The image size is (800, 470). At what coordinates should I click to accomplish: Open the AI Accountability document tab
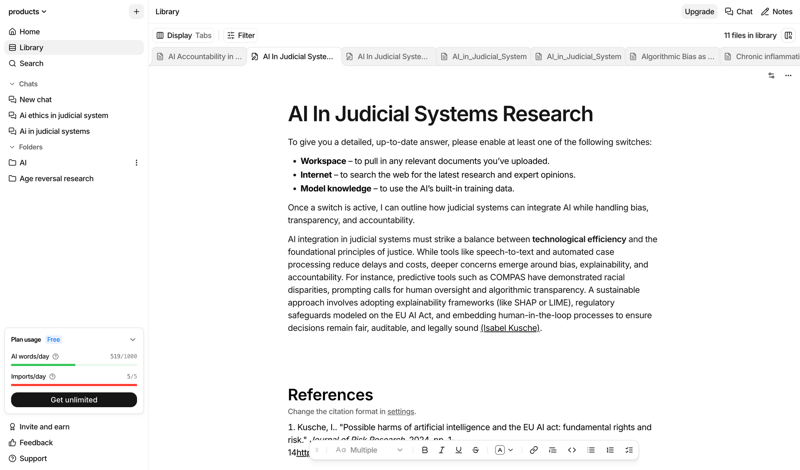pos(199,57)
